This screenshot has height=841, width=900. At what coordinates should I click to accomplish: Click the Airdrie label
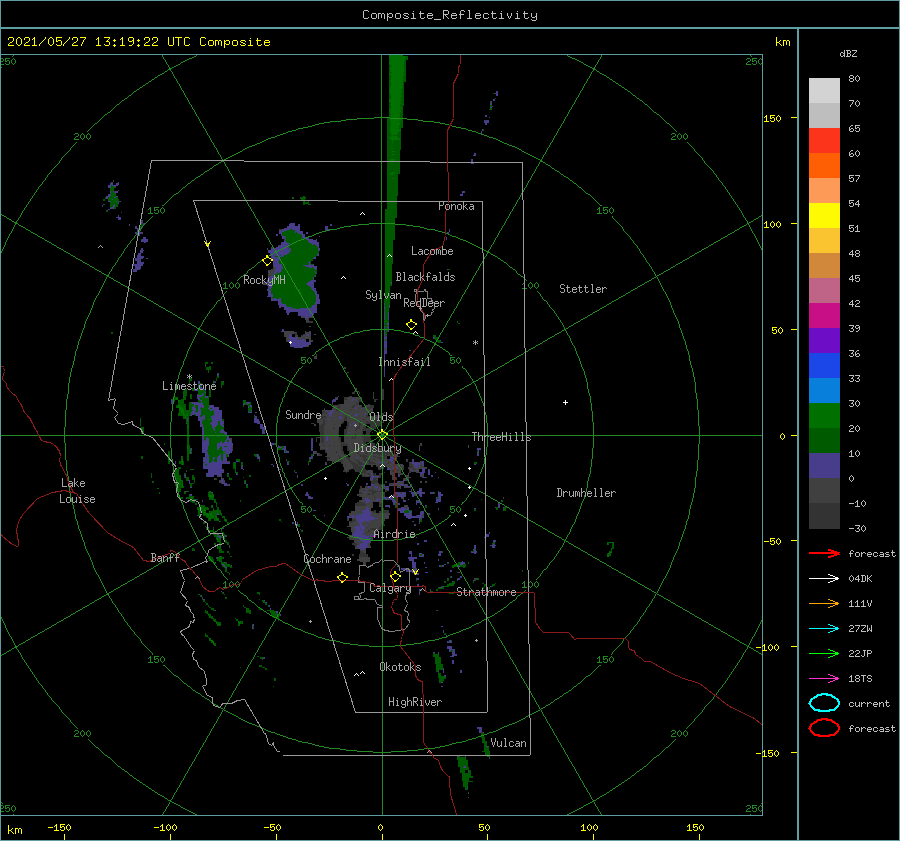[394, 534]
